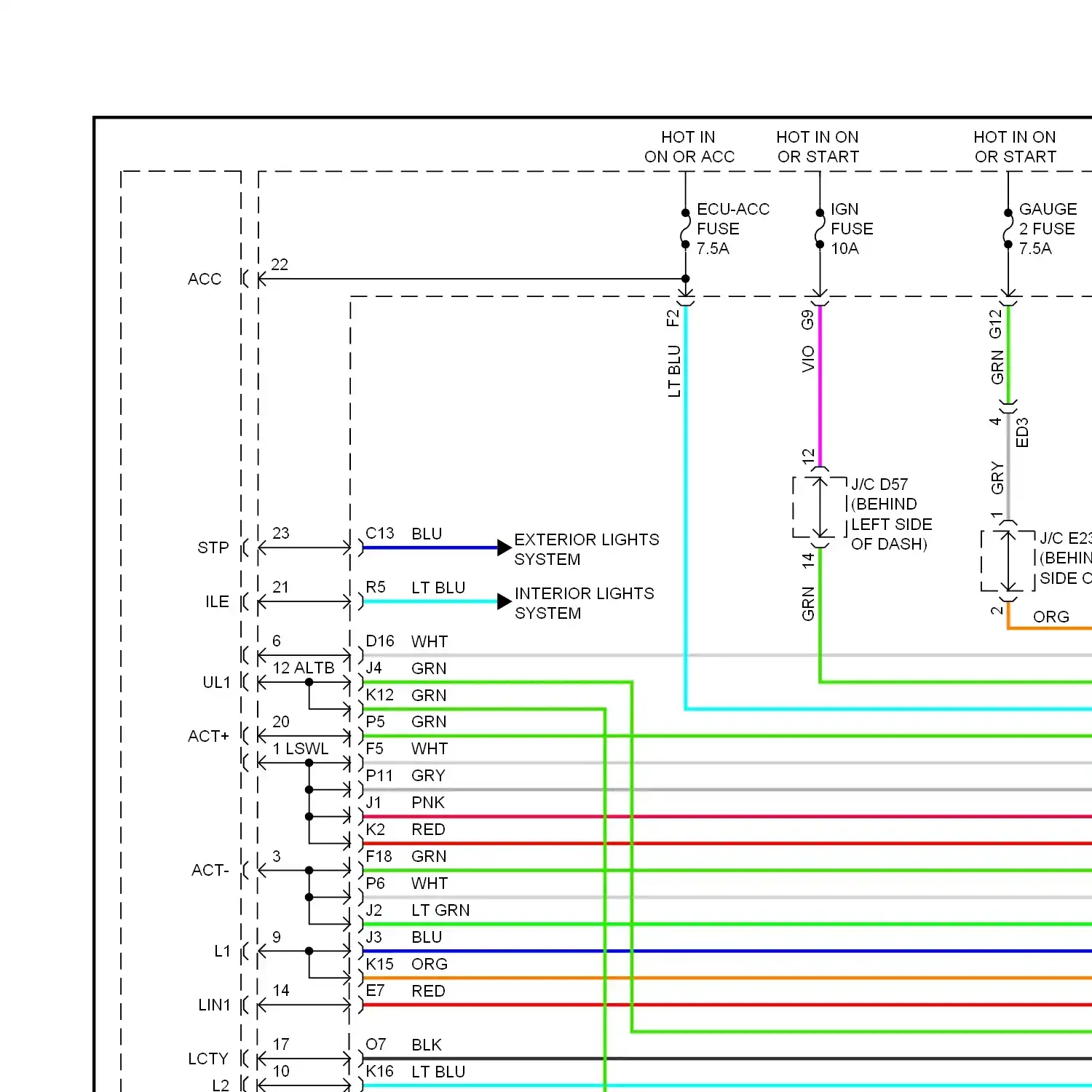Click the IGN fuse symbol
Image resolution: width=1092 pixels, height=1092 pixels.
pyautogui.click(x=820, y=229)
